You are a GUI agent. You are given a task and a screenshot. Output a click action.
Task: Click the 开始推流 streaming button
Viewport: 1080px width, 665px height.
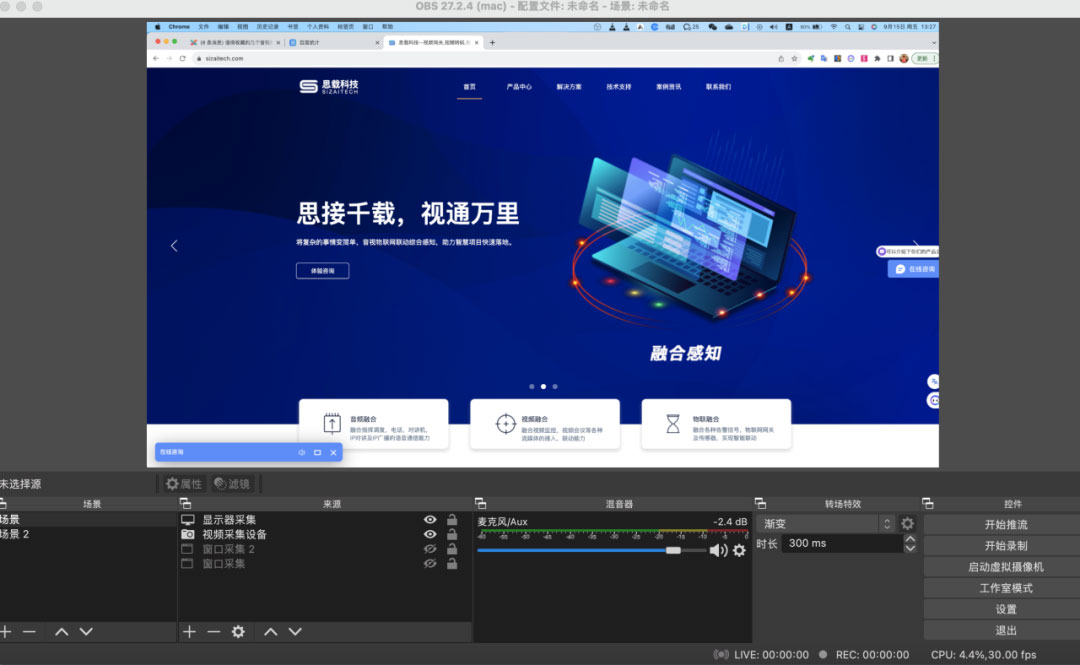tap(1007, 524)
